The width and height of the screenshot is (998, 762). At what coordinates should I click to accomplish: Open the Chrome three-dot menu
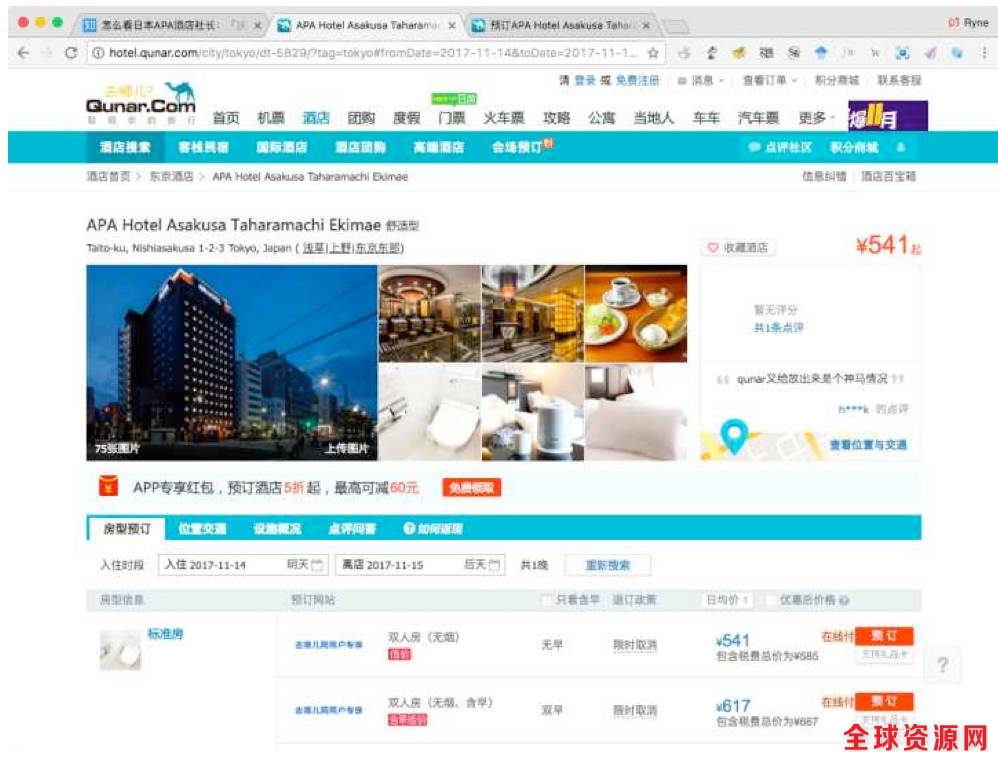(x=985, y=53)
